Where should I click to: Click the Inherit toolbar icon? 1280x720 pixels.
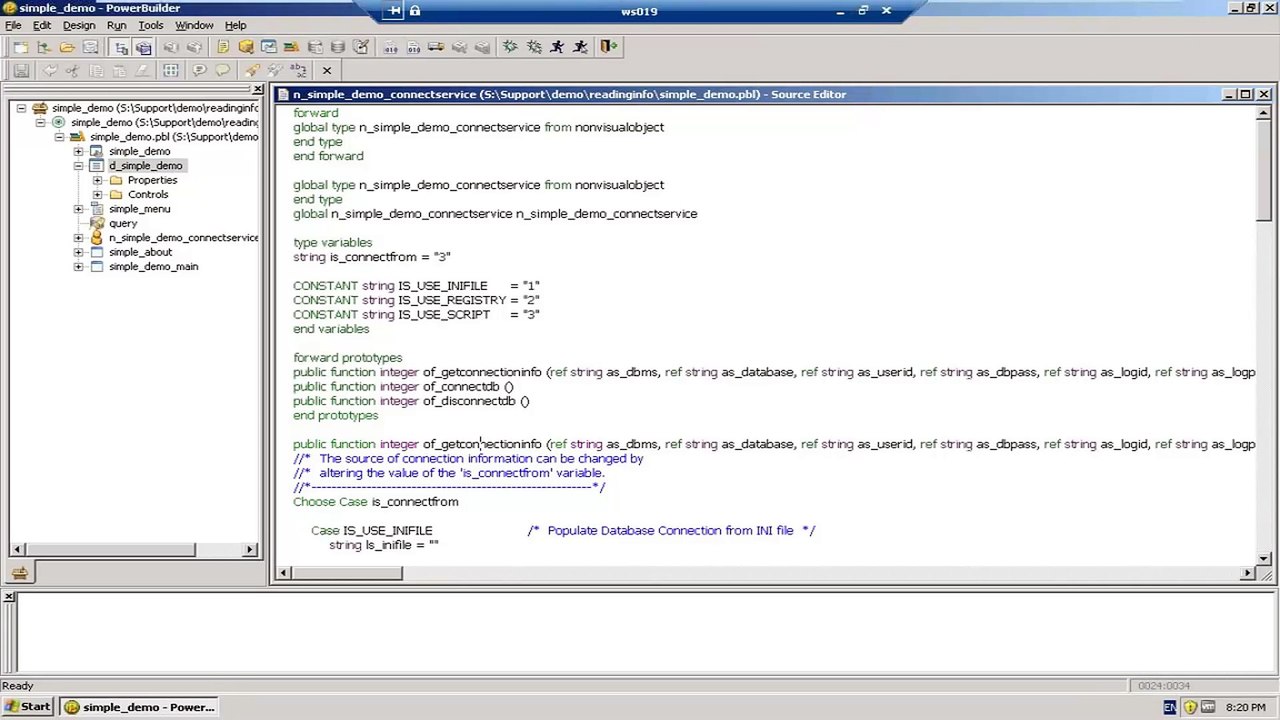[44, 47]
